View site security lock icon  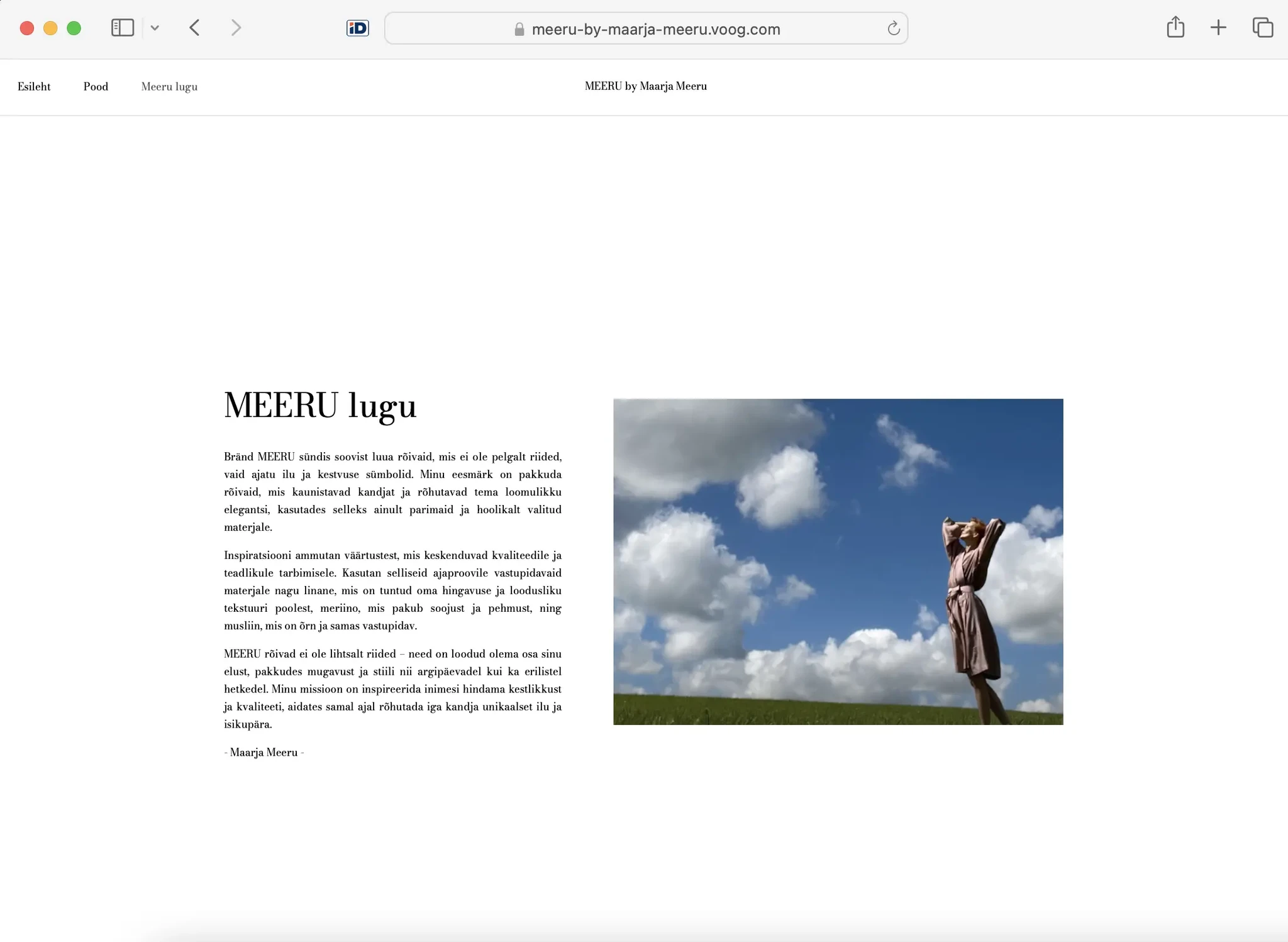(519, 29)
